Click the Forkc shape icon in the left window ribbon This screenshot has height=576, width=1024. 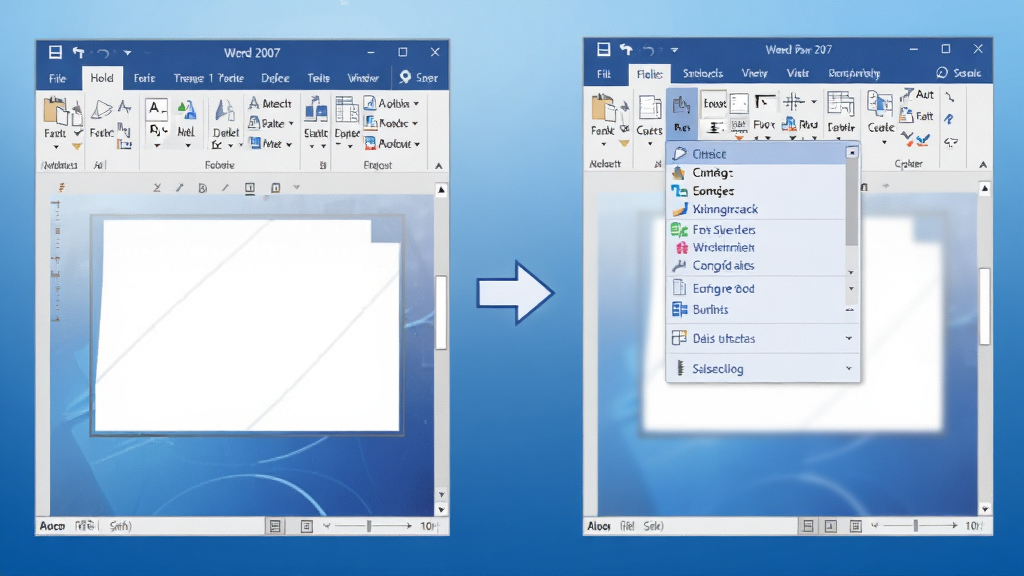[x=101, y=109]
